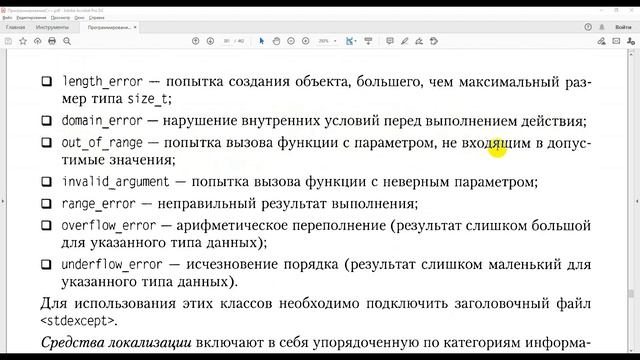
Task: Zoom out with the minus icon
Action: (x=291, y=41)
